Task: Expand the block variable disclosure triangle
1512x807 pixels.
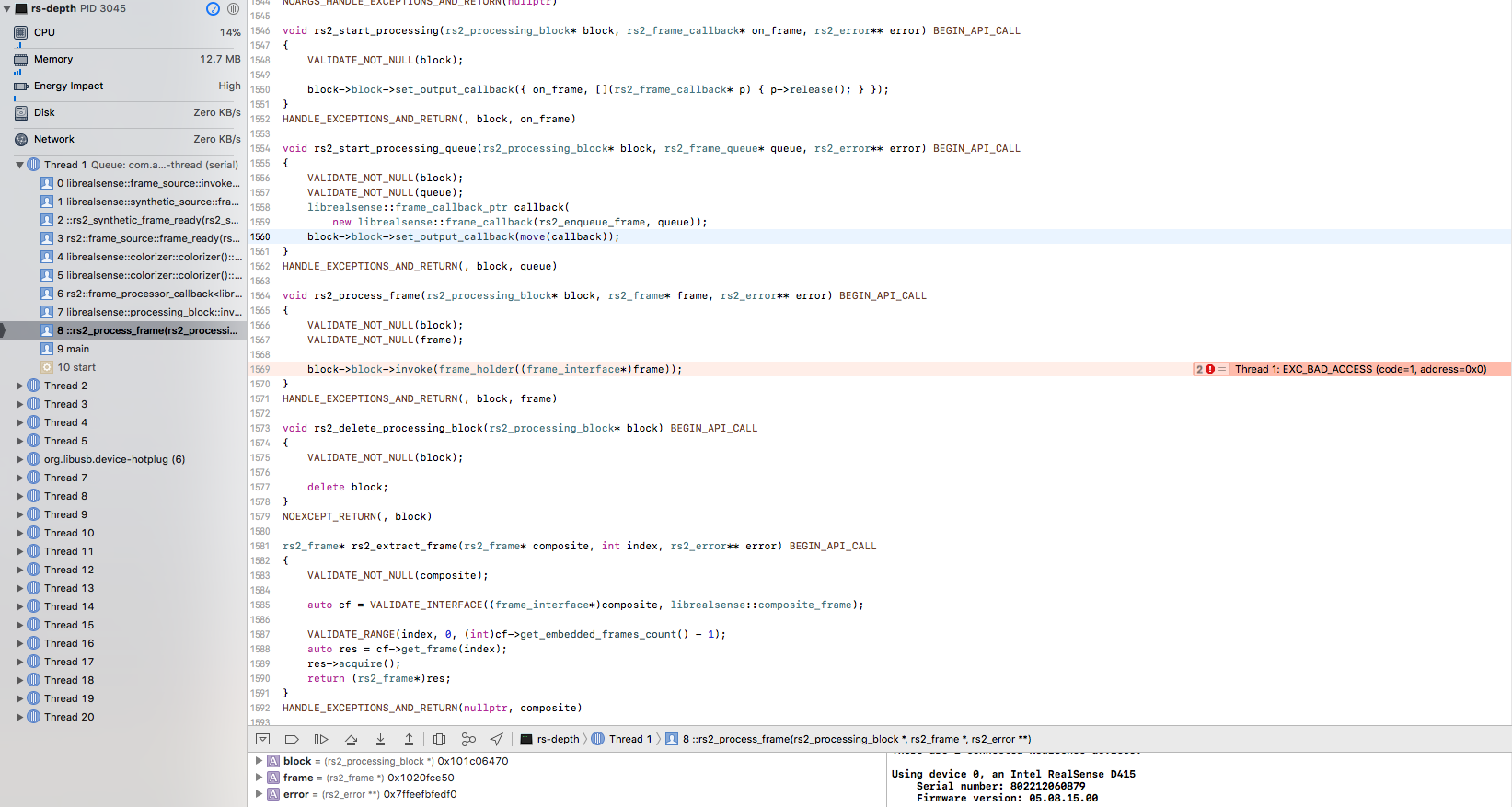Action: [259, 761]
